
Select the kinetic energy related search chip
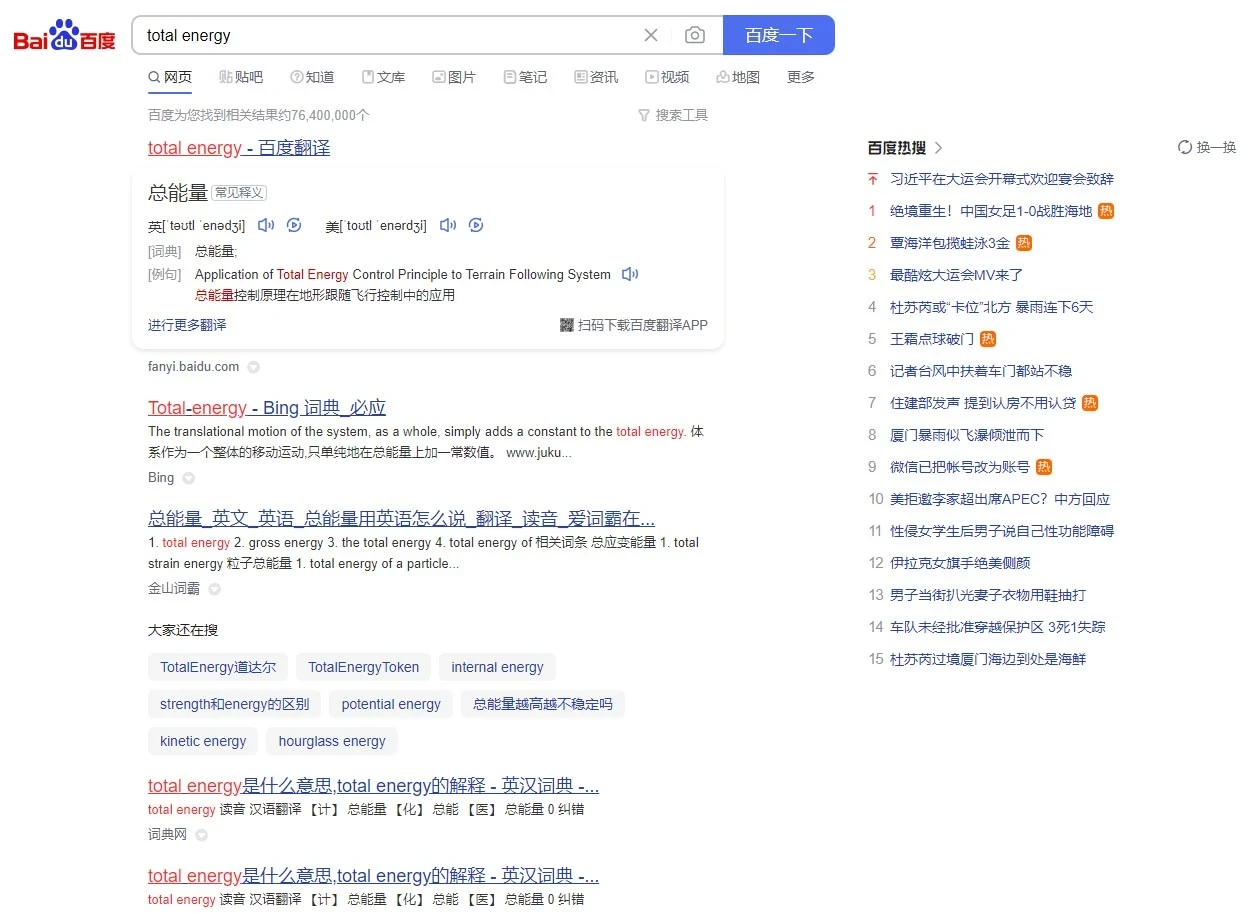pos(202,741)
